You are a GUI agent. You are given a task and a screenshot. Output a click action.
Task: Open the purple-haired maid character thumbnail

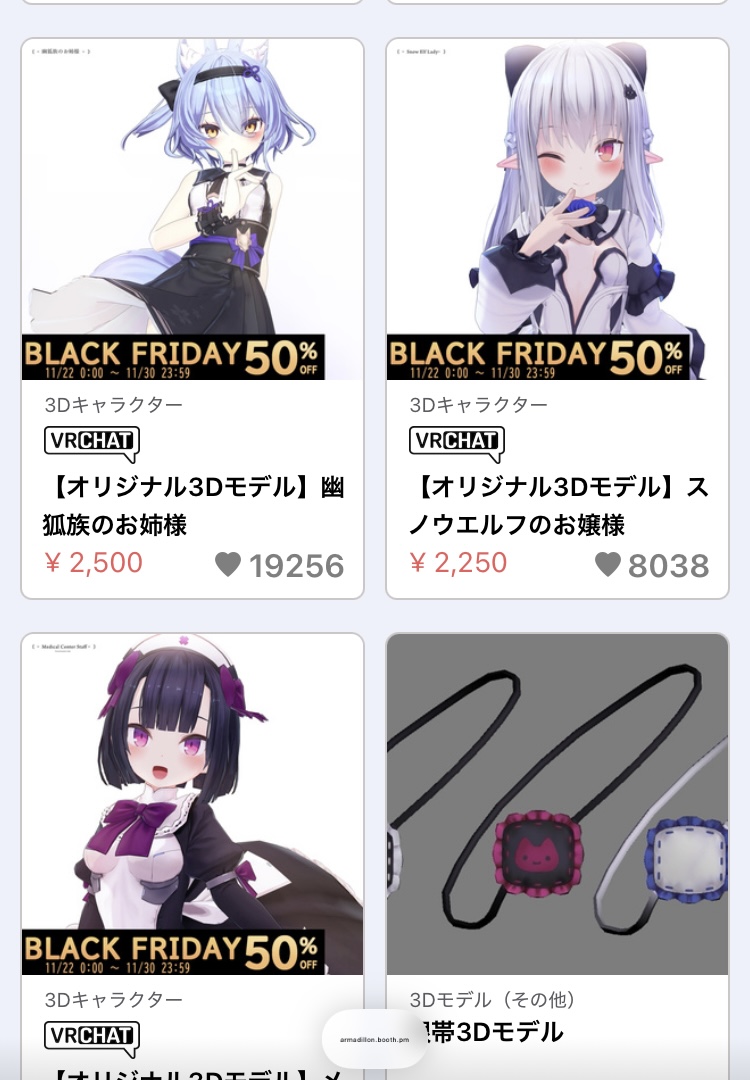192,804
